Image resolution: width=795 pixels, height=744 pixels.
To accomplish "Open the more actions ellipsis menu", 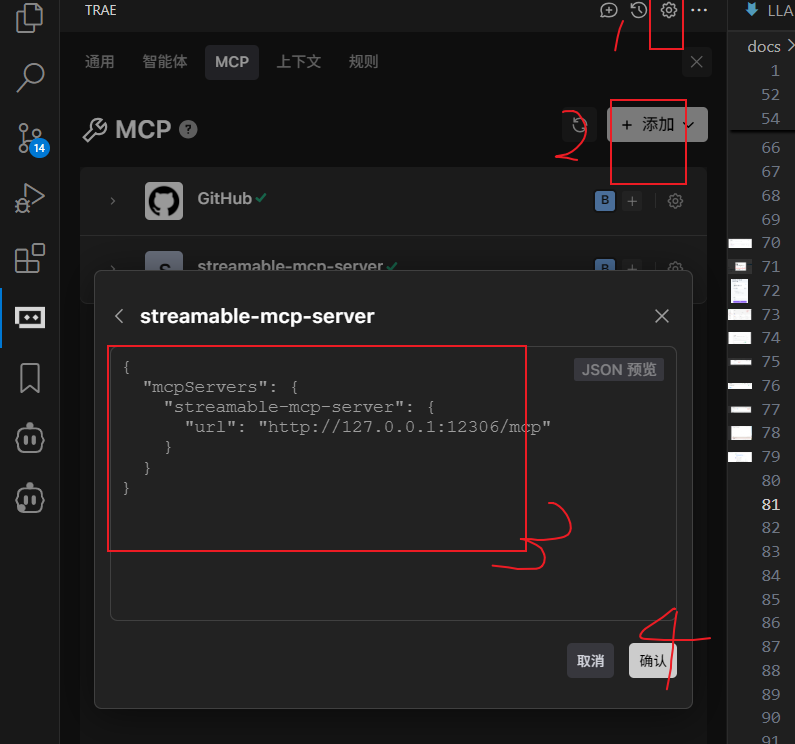I will [699, 10].
